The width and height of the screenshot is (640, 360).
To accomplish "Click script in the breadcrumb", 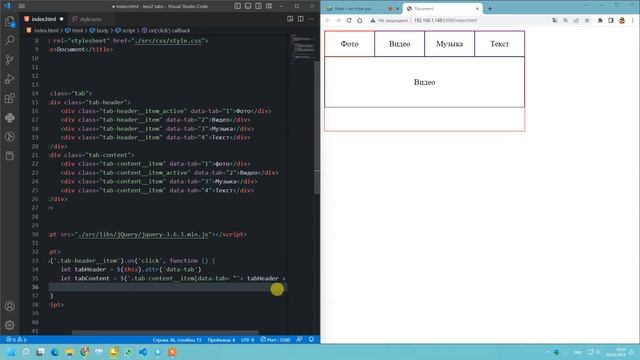I will coord(129,30).
